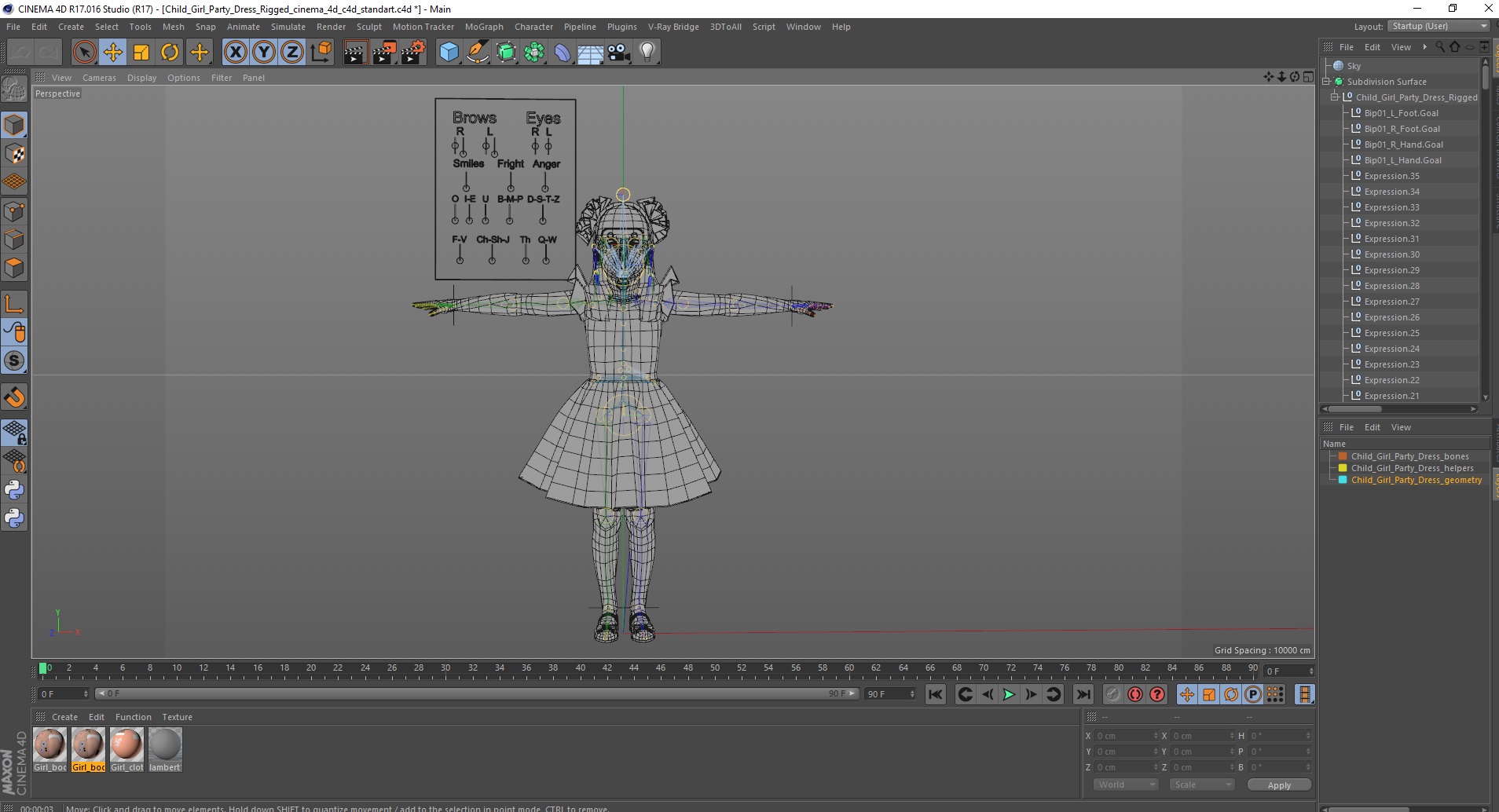Add Floor environment object
Viewport: 1499px width, 812px height.
pyautogui.click(x=590, y=53)
